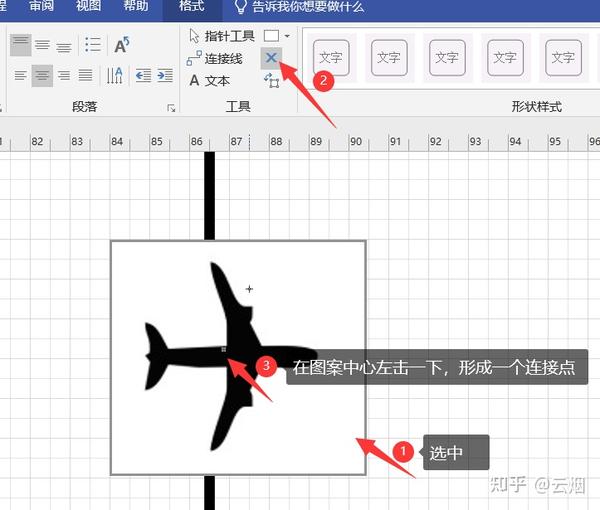This screenshot has width=600, height=510.
Task: Select the 格式 ribbon tab
Action: pos(192,6)
